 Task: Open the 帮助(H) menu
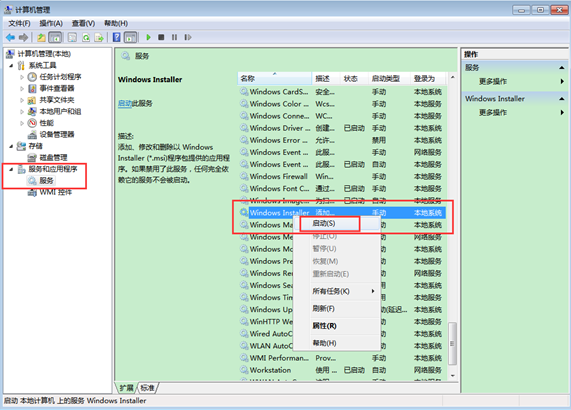click(x=116, y=23)
